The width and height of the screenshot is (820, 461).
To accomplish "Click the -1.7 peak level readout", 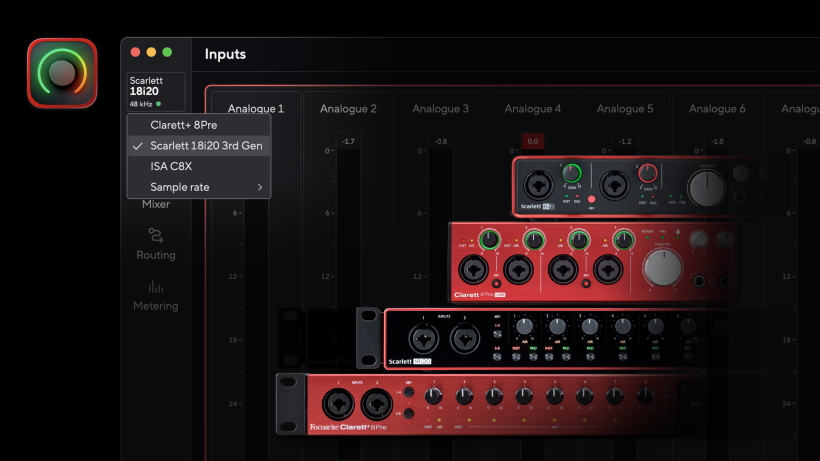I will [x=348, y=141].
